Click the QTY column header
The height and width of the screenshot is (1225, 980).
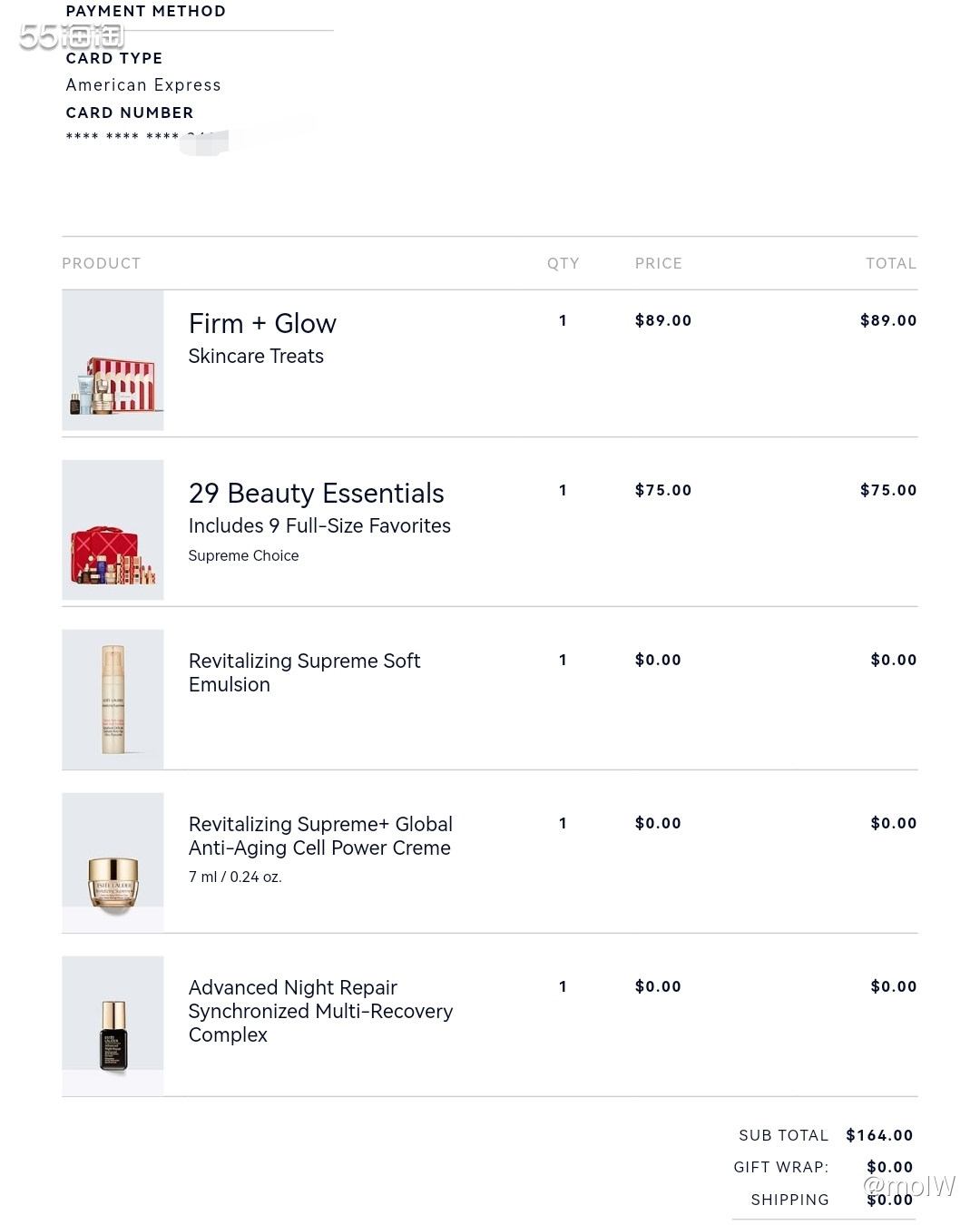coord(563,263)
